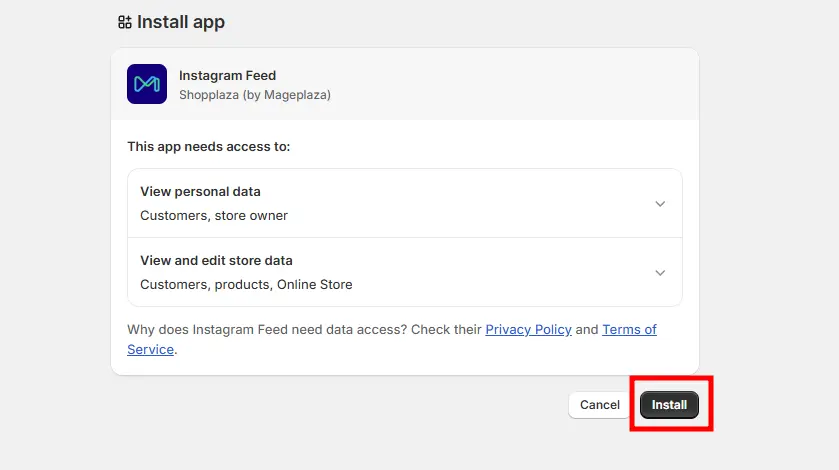Click the Install app heading
This screenshot has width=839, height=470.
click(x=181, y=22)
